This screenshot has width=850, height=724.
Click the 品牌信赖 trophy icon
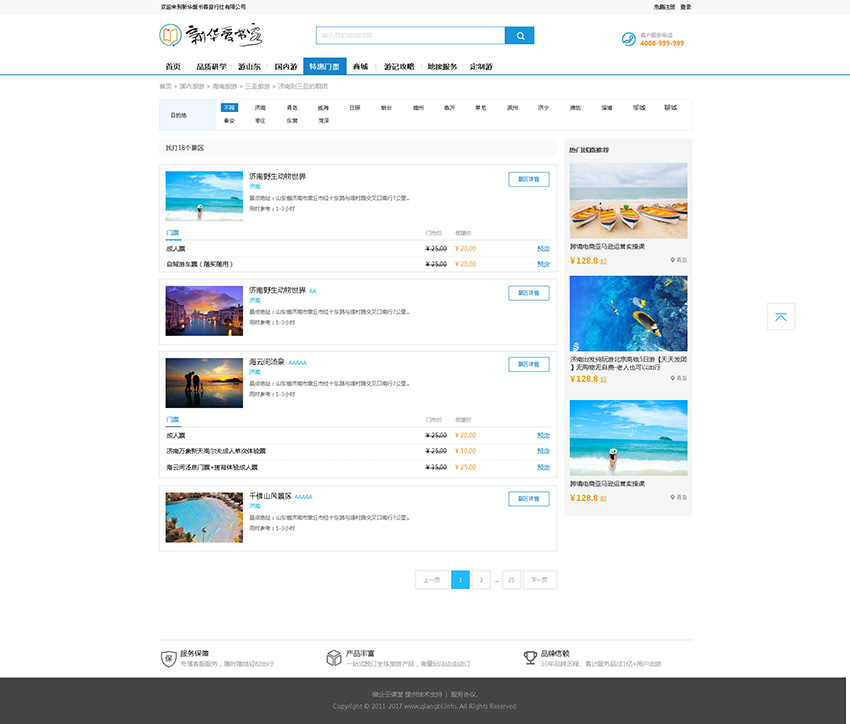coord(530,658)
